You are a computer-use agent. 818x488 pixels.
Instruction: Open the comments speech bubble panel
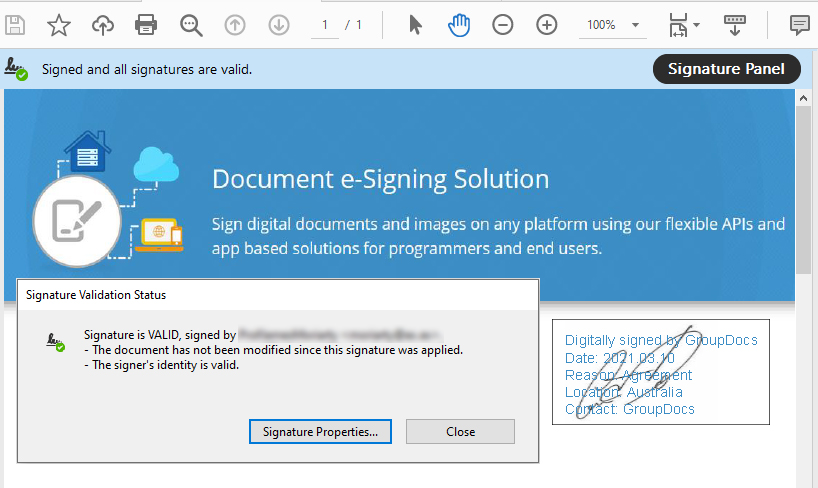(x=799, y=25)
